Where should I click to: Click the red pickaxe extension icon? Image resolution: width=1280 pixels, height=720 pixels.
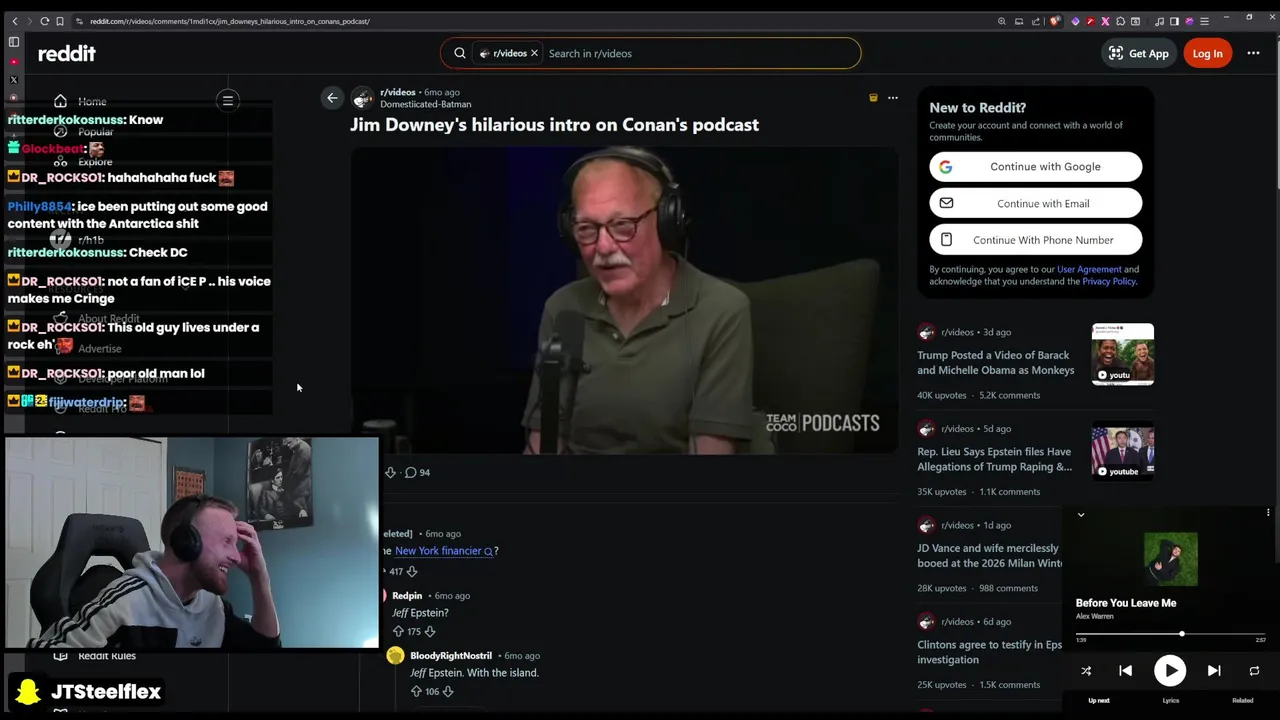(1090, 21)
